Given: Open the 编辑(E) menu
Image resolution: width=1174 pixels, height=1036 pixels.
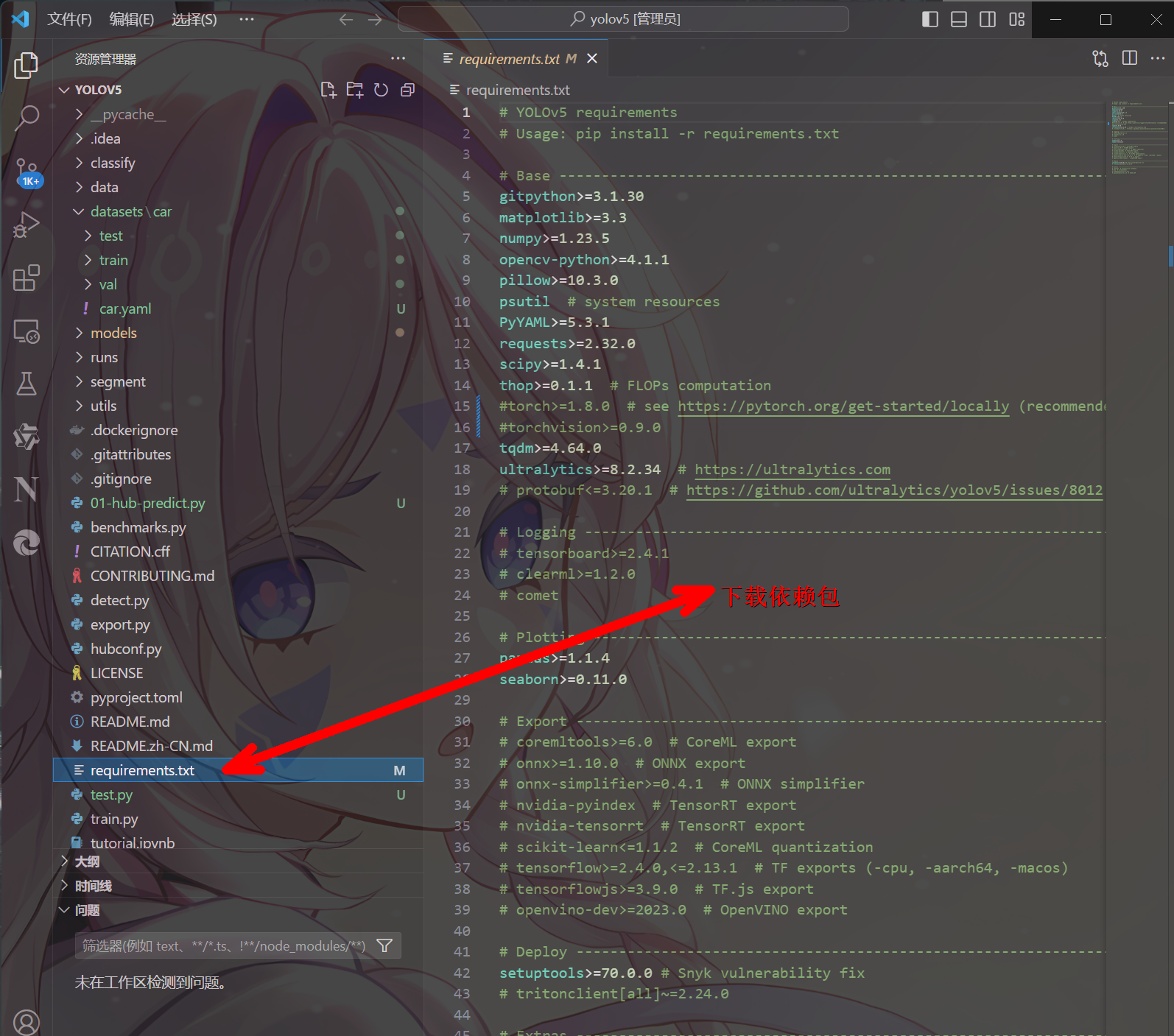Looking at the screenshot, I should point(132,19).
